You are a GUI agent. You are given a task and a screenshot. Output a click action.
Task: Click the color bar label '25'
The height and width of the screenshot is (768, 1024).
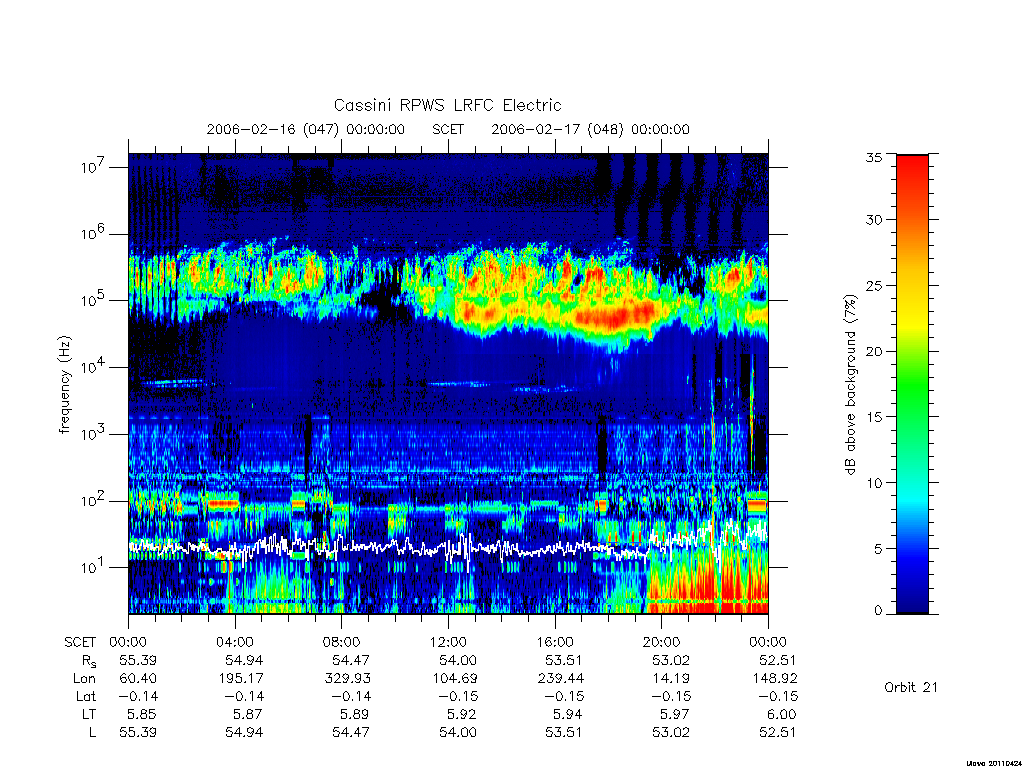[874, 285]
